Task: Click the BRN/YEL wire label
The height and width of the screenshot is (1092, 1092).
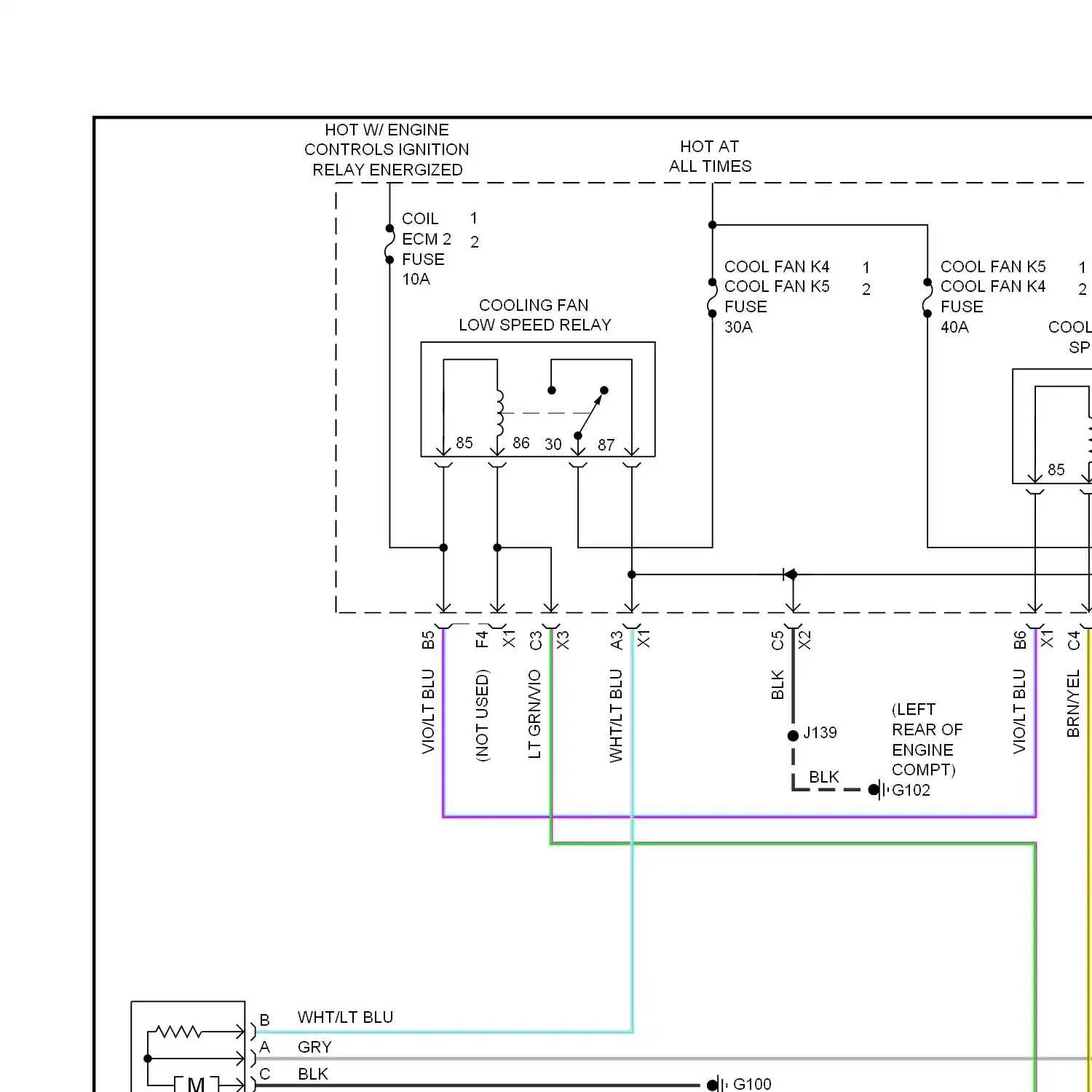Action: tap(1073, 704)
